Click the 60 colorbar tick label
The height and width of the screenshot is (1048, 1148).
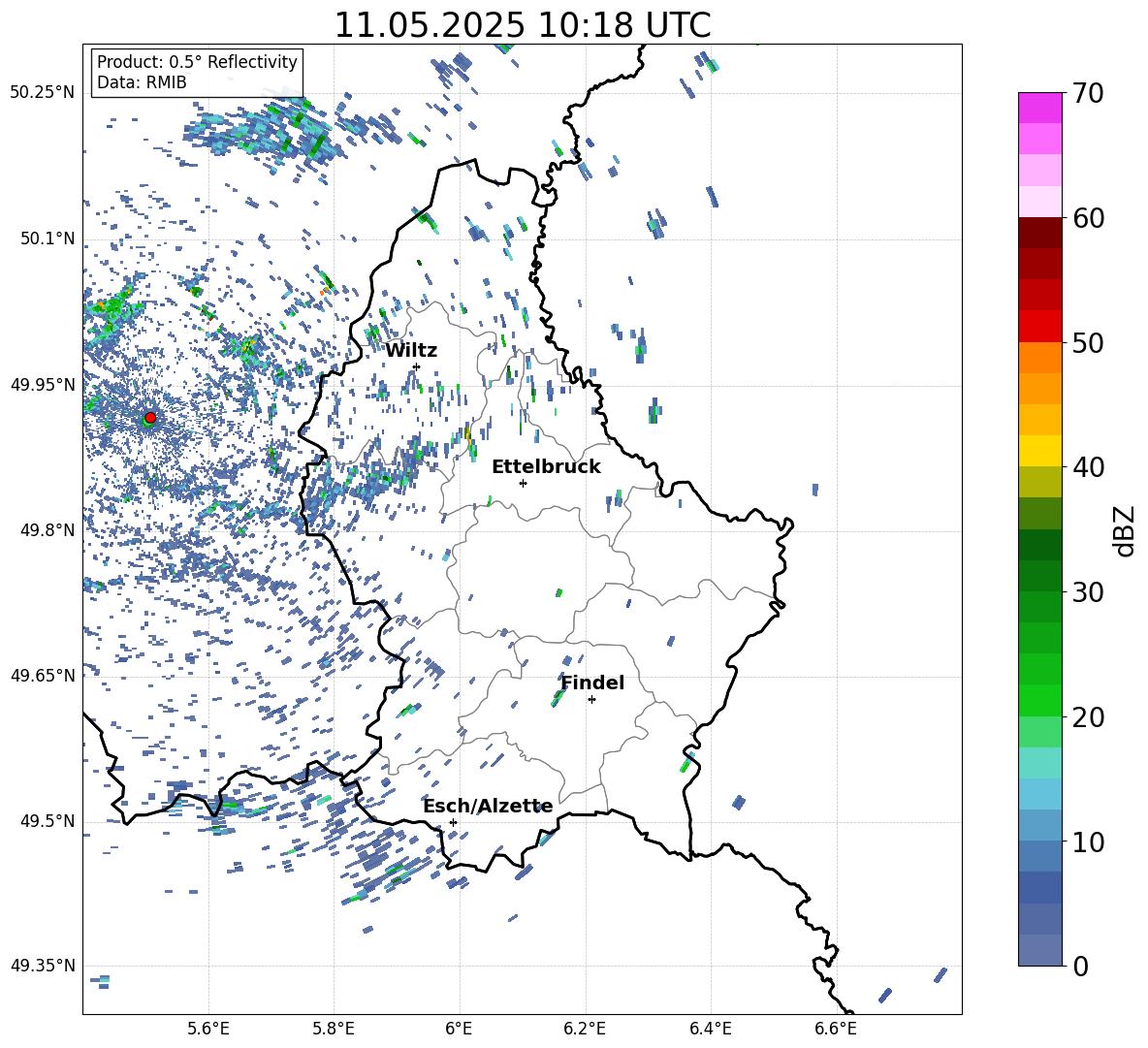[1088, 218]
